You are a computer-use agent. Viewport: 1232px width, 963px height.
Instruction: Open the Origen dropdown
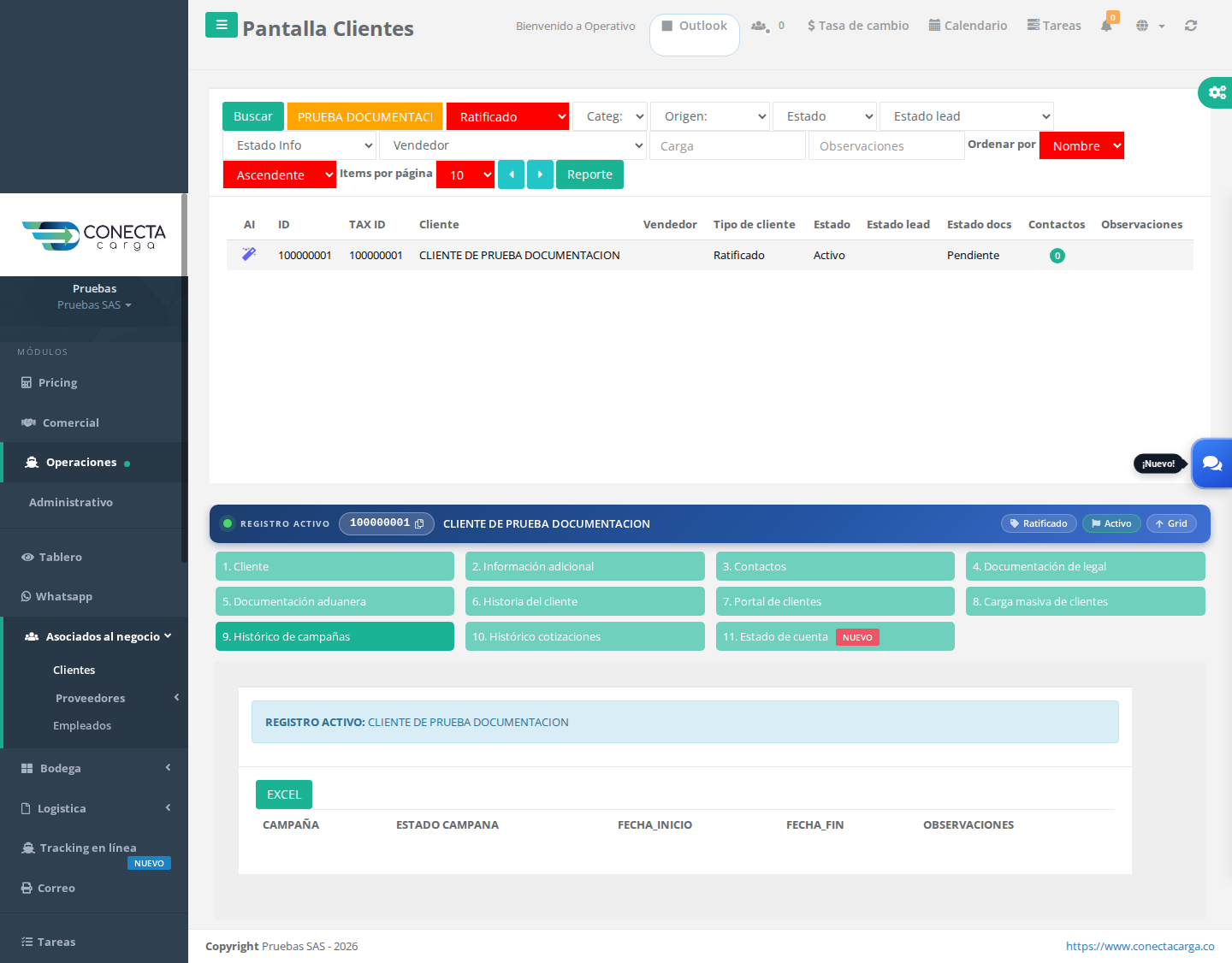pos(710,116)
